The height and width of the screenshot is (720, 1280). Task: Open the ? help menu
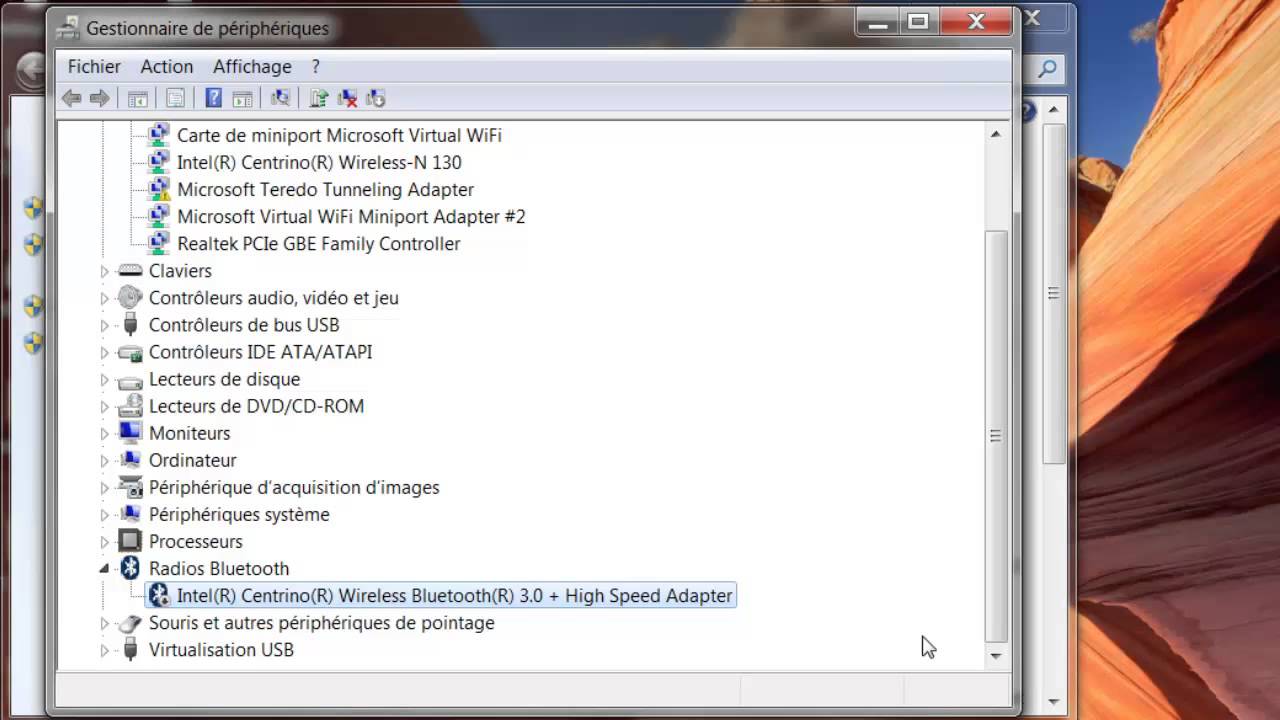(x=315, y=66)
